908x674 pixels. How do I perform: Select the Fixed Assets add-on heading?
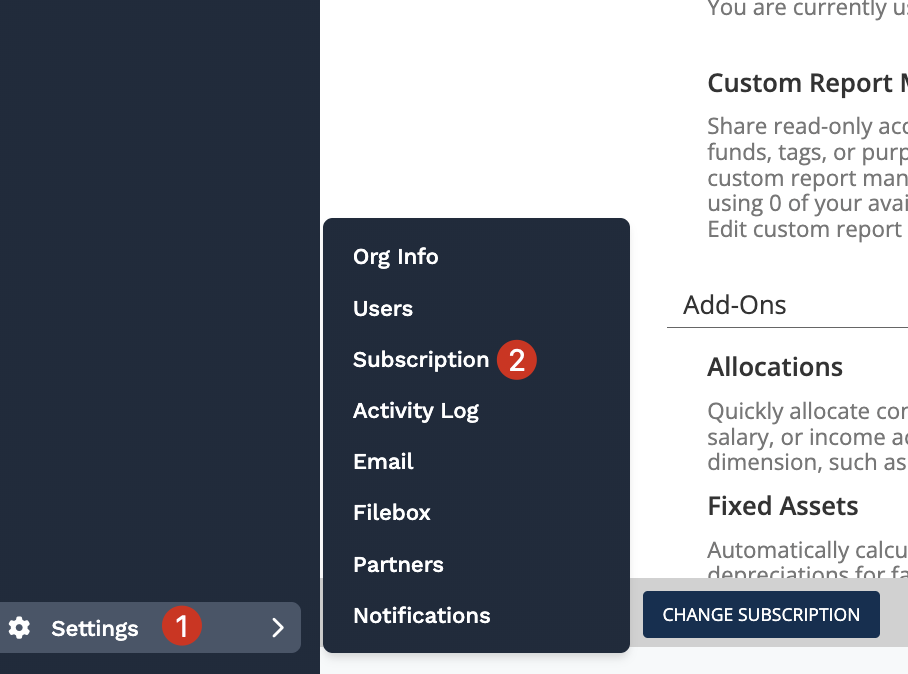782,506
